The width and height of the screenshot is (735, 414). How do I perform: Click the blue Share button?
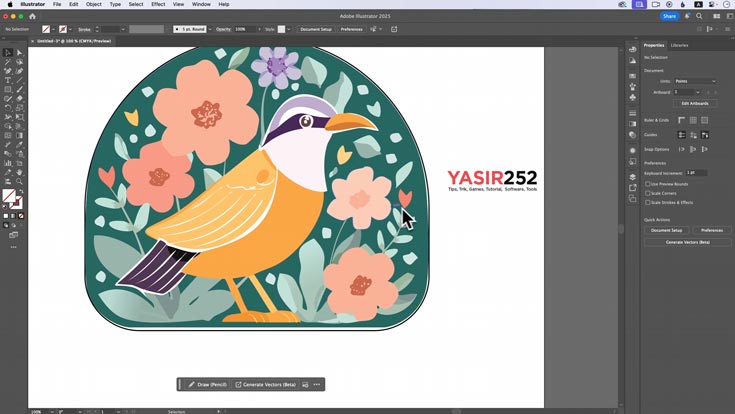669,16
